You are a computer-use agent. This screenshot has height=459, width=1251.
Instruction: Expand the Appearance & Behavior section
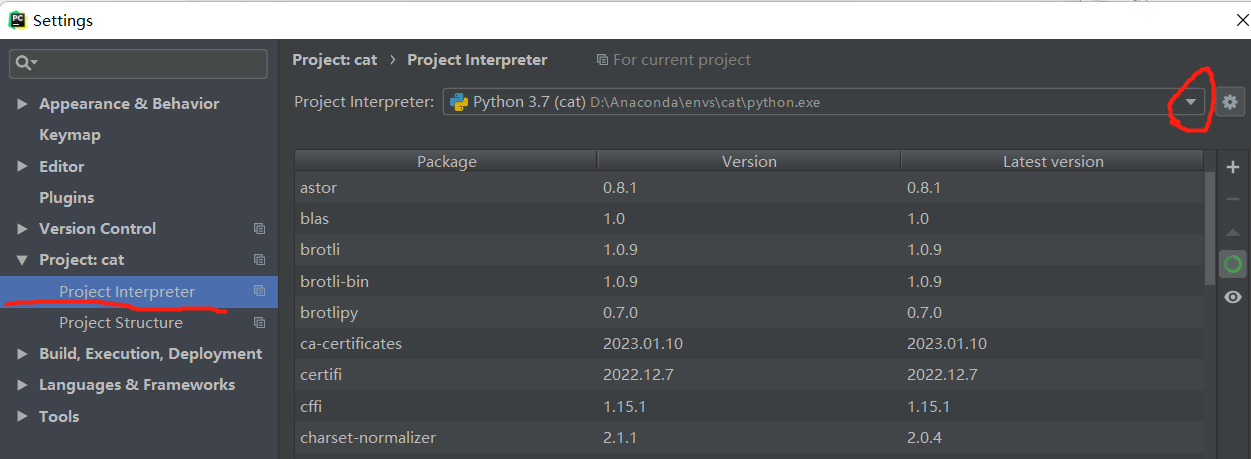click(23, 104)
